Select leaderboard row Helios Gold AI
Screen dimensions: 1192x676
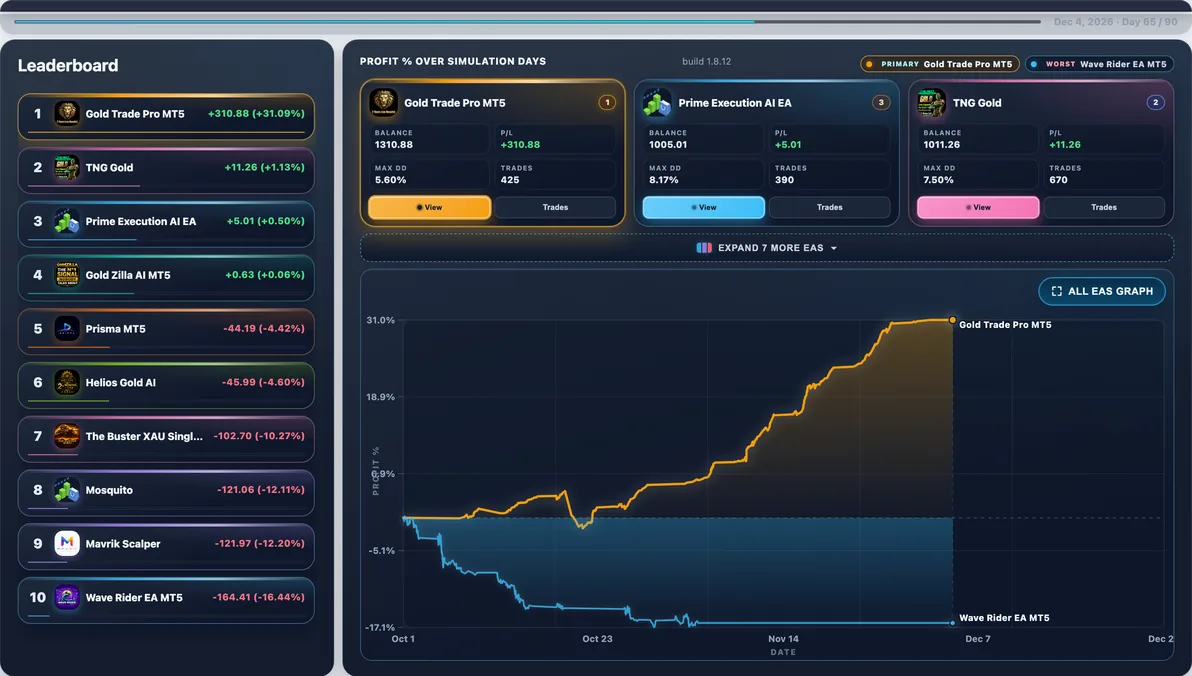pos(166,386)
